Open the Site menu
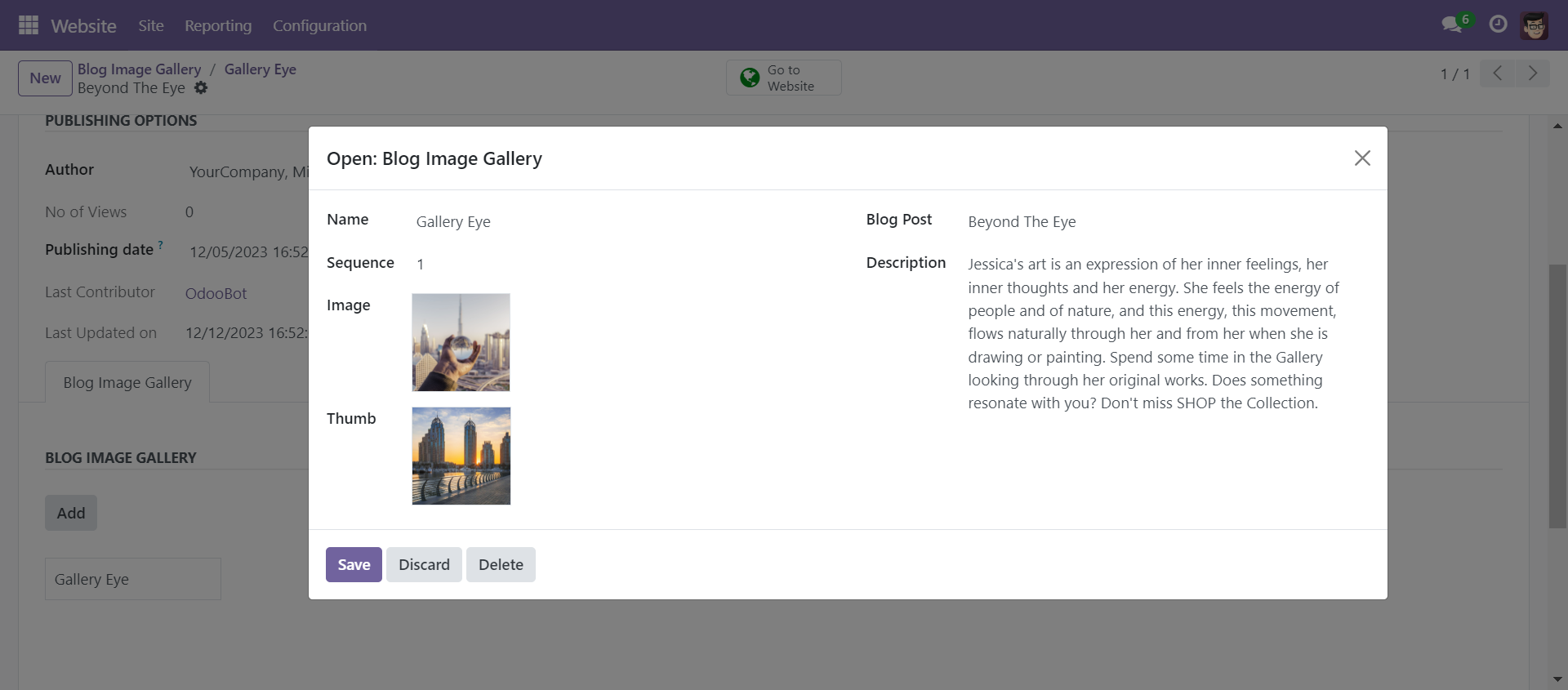The width and height of the screenshot is (1568, 690). pos(151,25)
